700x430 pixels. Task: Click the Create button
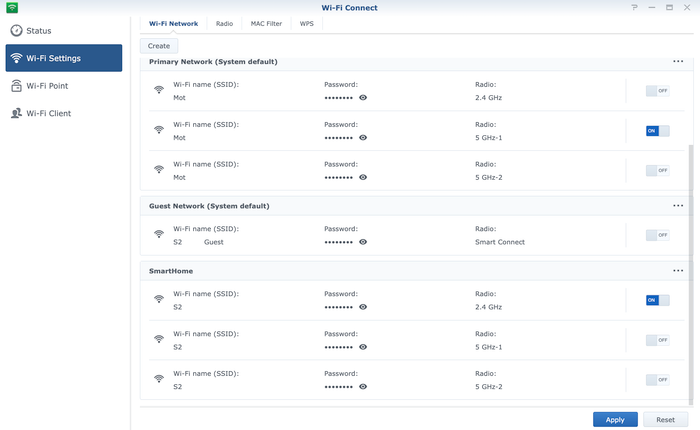coord(159,46)
